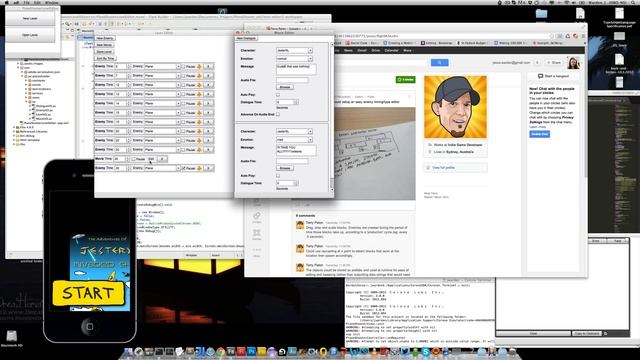
Task: Select the PDF file icon on the desktop
Action: (619, 14)
